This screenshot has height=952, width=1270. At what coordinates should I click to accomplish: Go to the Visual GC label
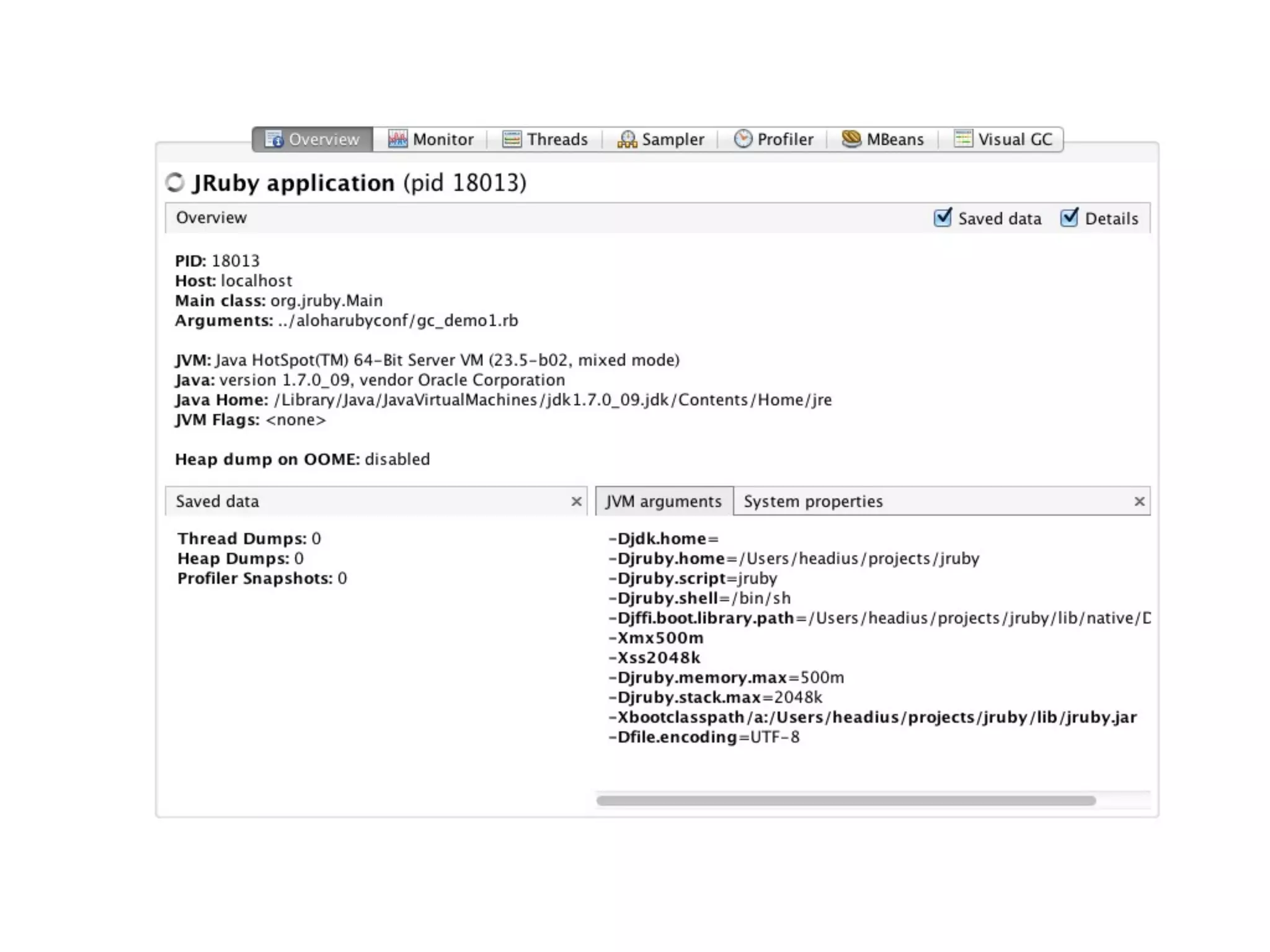pos(1015,139)
